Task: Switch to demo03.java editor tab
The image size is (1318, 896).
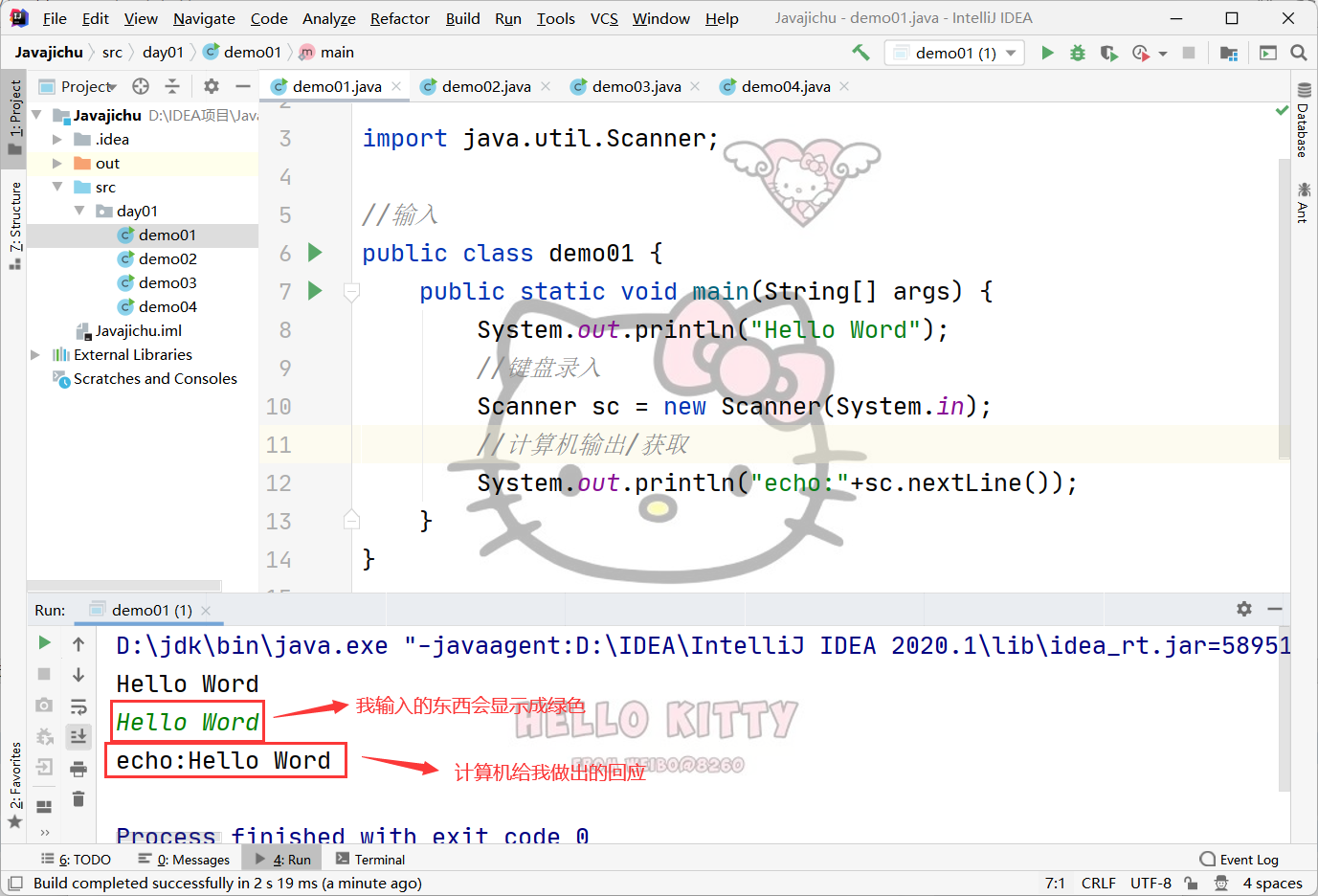Action: [637, 86]
